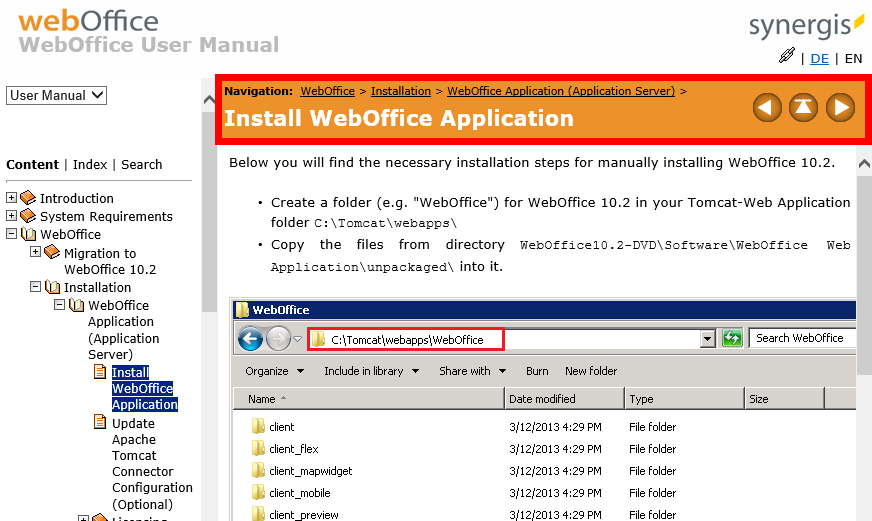Click the previous page arrow icon
This screenshot has width=872, height=521.
767,107
